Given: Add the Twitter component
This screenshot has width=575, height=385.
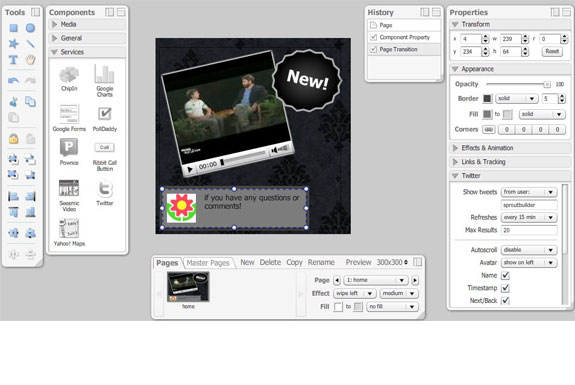Looking at the screenshot, I should click(105, 193).
